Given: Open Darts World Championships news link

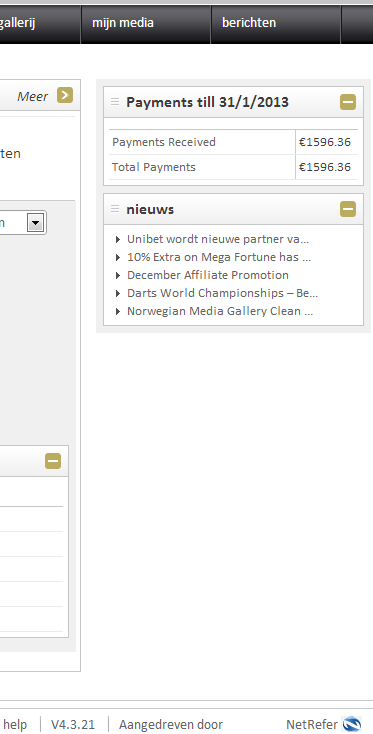Looking at the screenshot, I should pyautogui.click(x=222, y=293).
